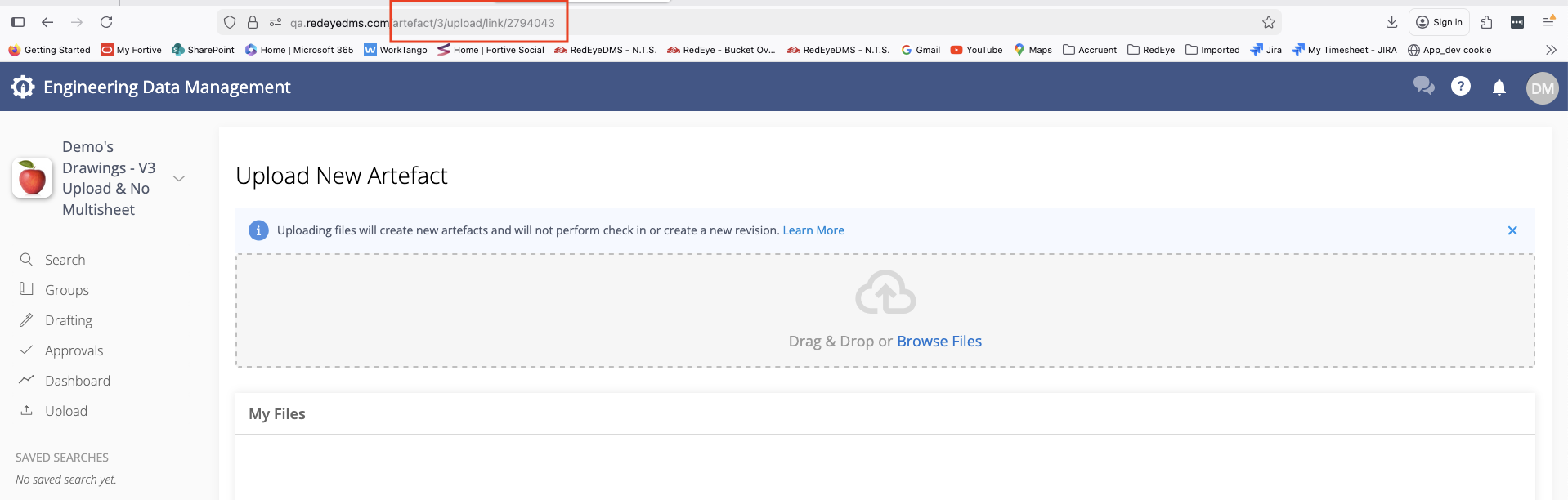This screenshot has width=1568, height=500.
Task: Click the blue info icon in banner
Action: click(x=258, y=230)
